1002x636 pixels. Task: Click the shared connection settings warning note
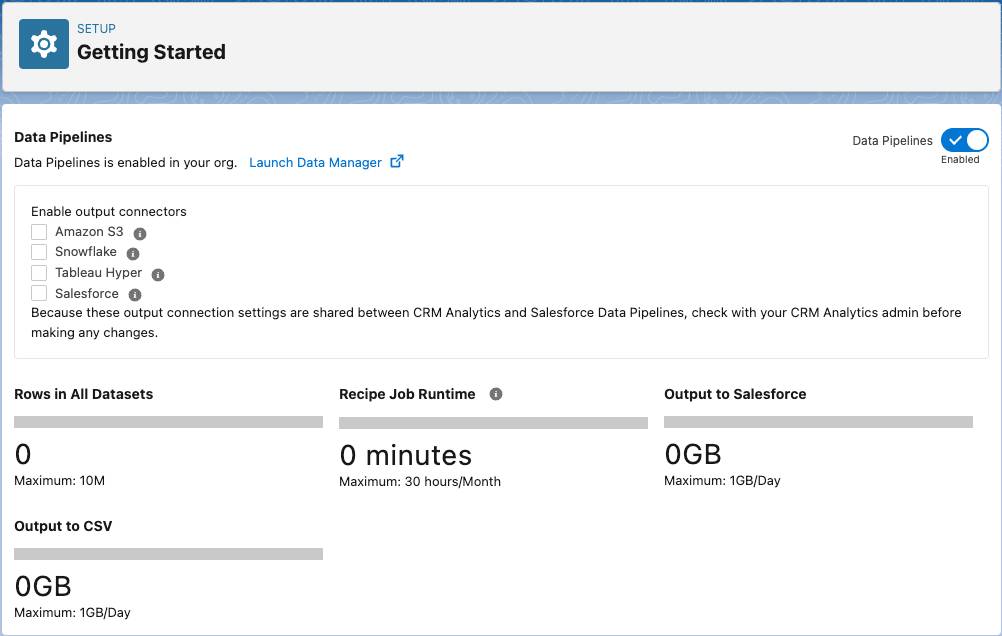496,323
